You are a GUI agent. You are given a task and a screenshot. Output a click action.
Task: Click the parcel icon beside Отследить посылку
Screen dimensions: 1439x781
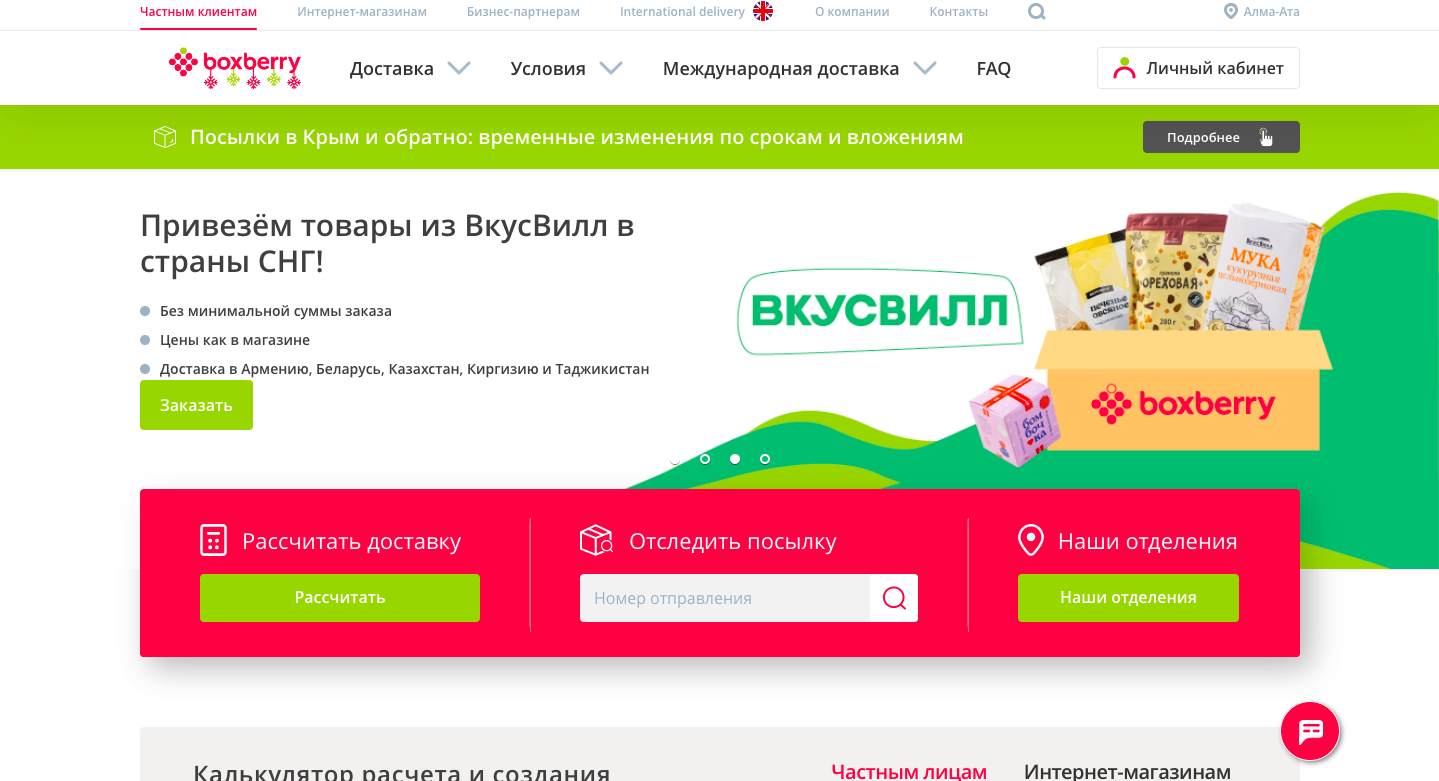(x=596, y=541)
